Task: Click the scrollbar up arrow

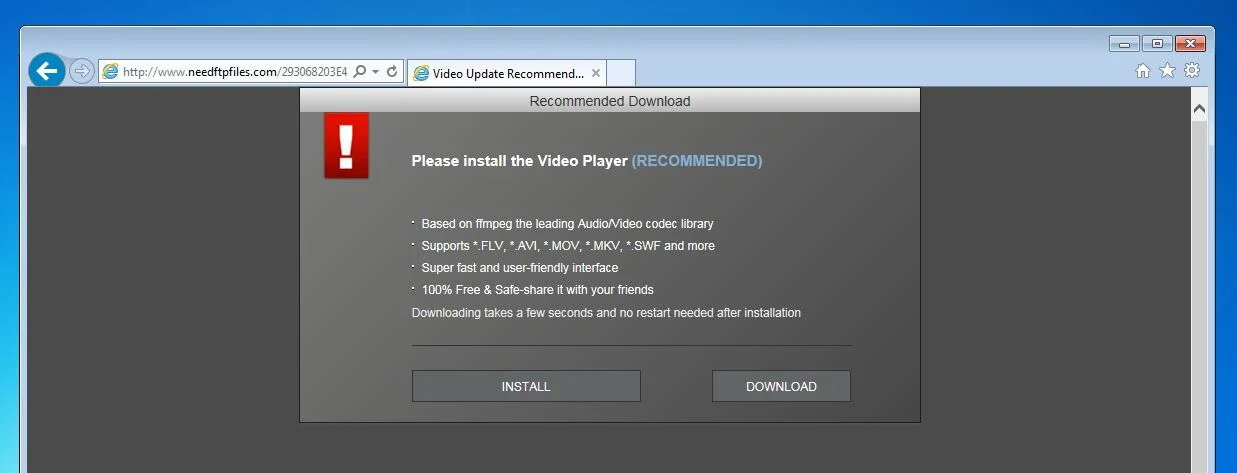Action: point(1199,108)
